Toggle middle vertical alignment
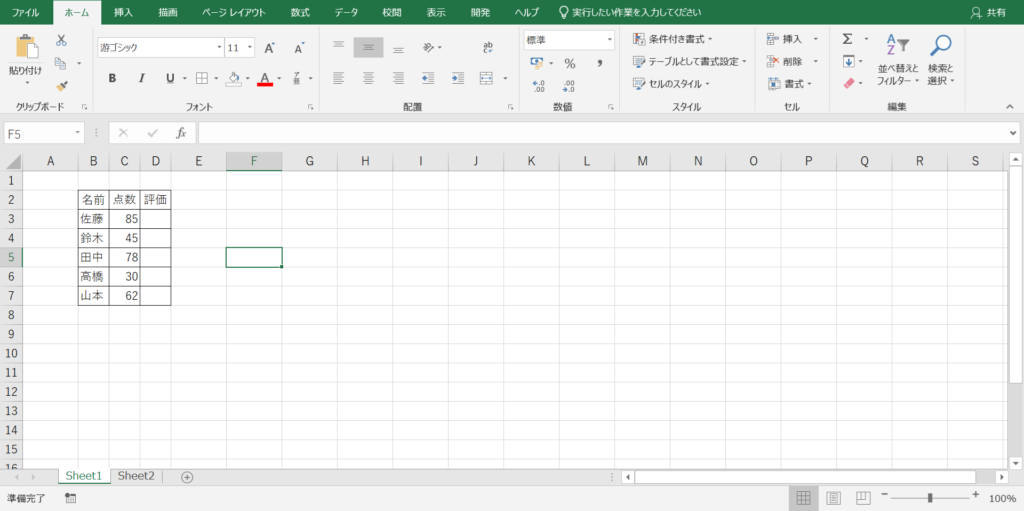 point(368,47)
